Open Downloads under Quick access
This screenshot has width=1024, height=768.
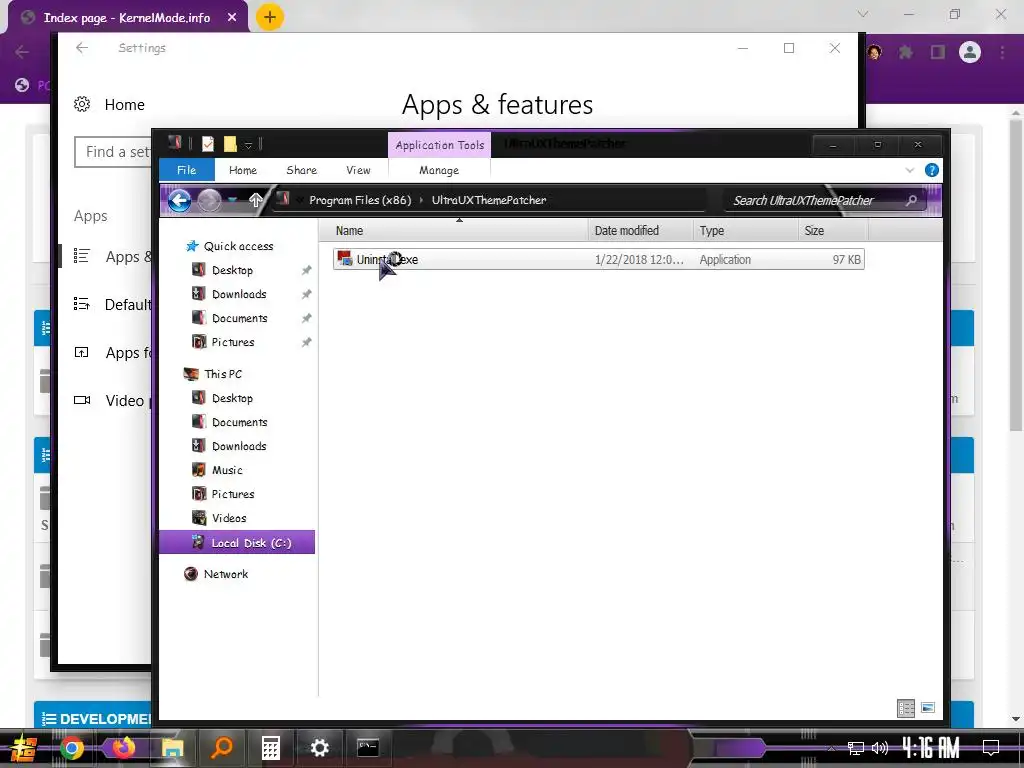point(239,295)
